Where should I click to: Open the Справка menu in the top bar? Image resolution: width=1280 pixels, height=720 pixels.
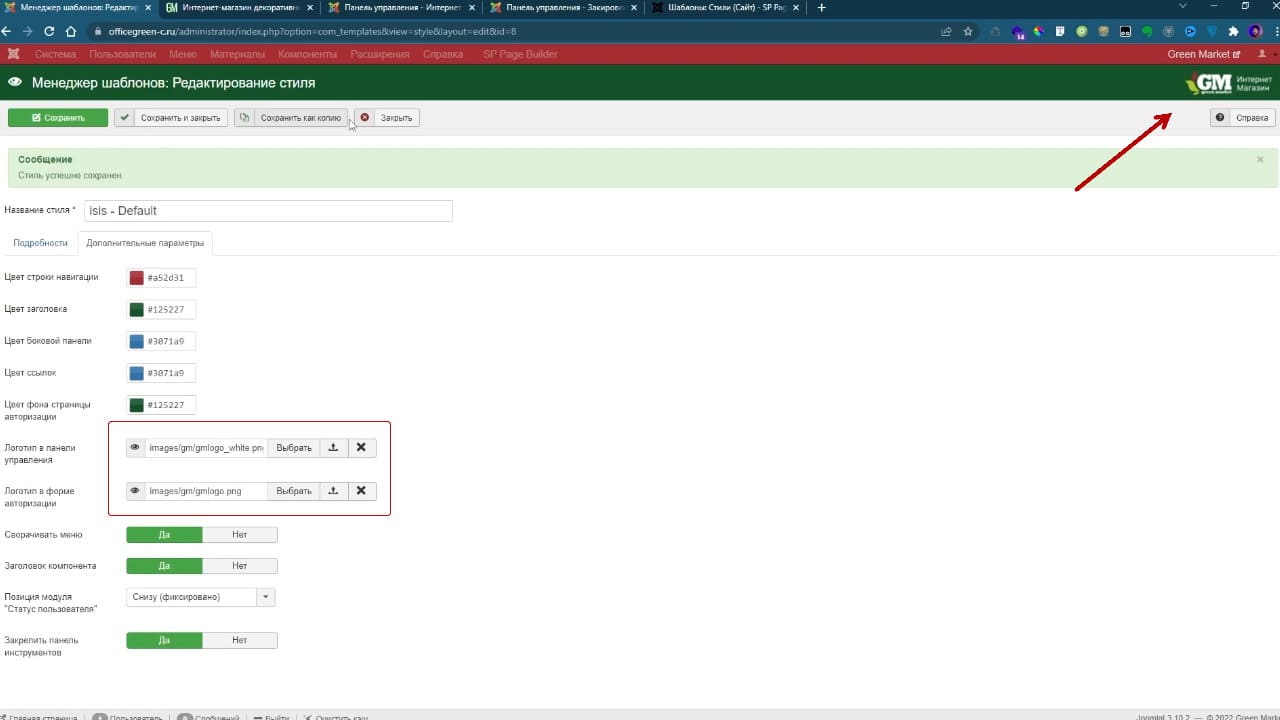443,54
